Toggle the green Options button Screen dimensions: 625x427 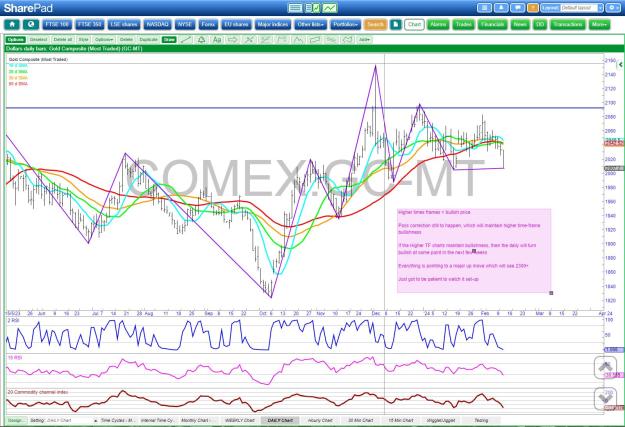point(16,39)
